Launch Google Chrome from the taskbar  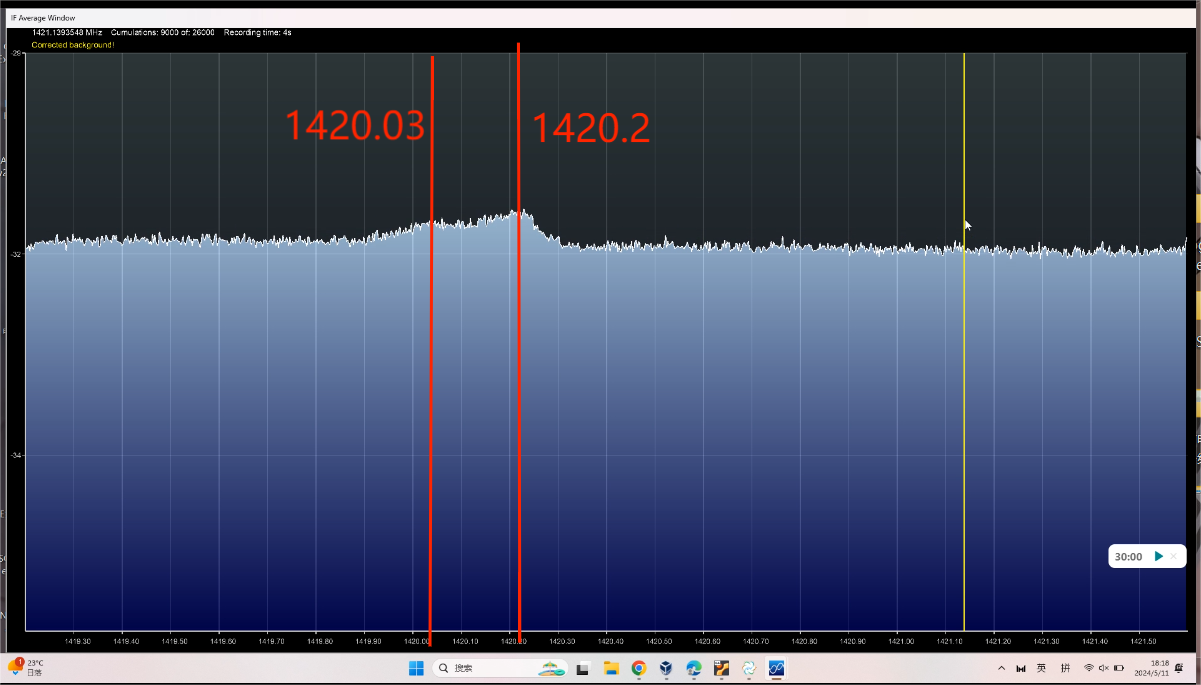[x=639, y=668]
